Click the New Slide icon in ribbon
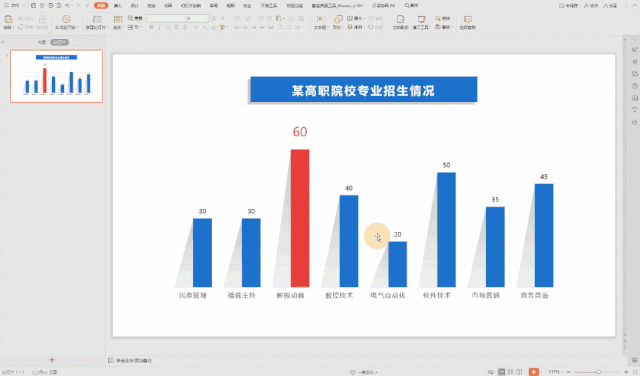 (x=97, y=19)
